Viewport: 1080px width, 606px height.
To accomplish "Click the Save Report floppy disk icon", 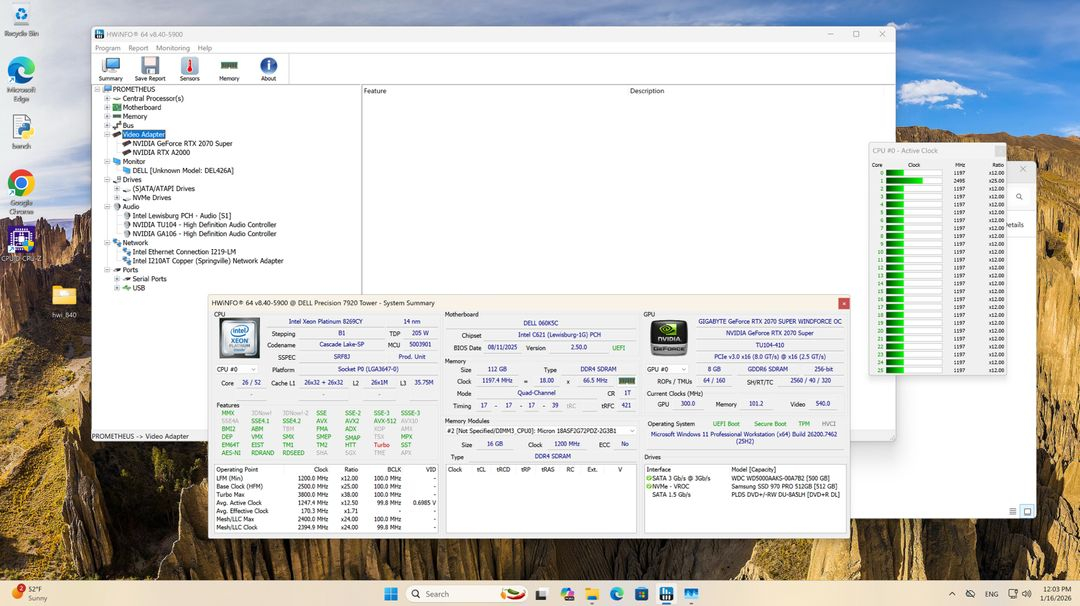I will tap(149, 67).
